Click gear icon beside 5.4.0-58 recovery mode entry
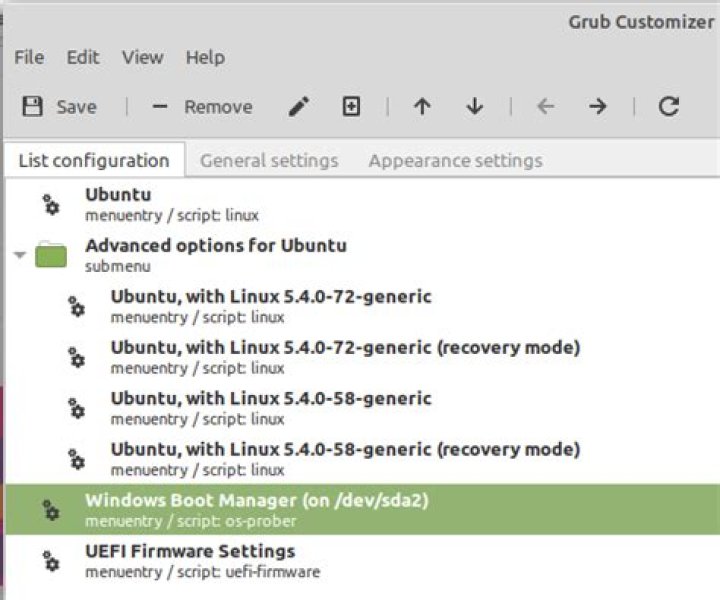720x600 pixels. pos(77,459)
